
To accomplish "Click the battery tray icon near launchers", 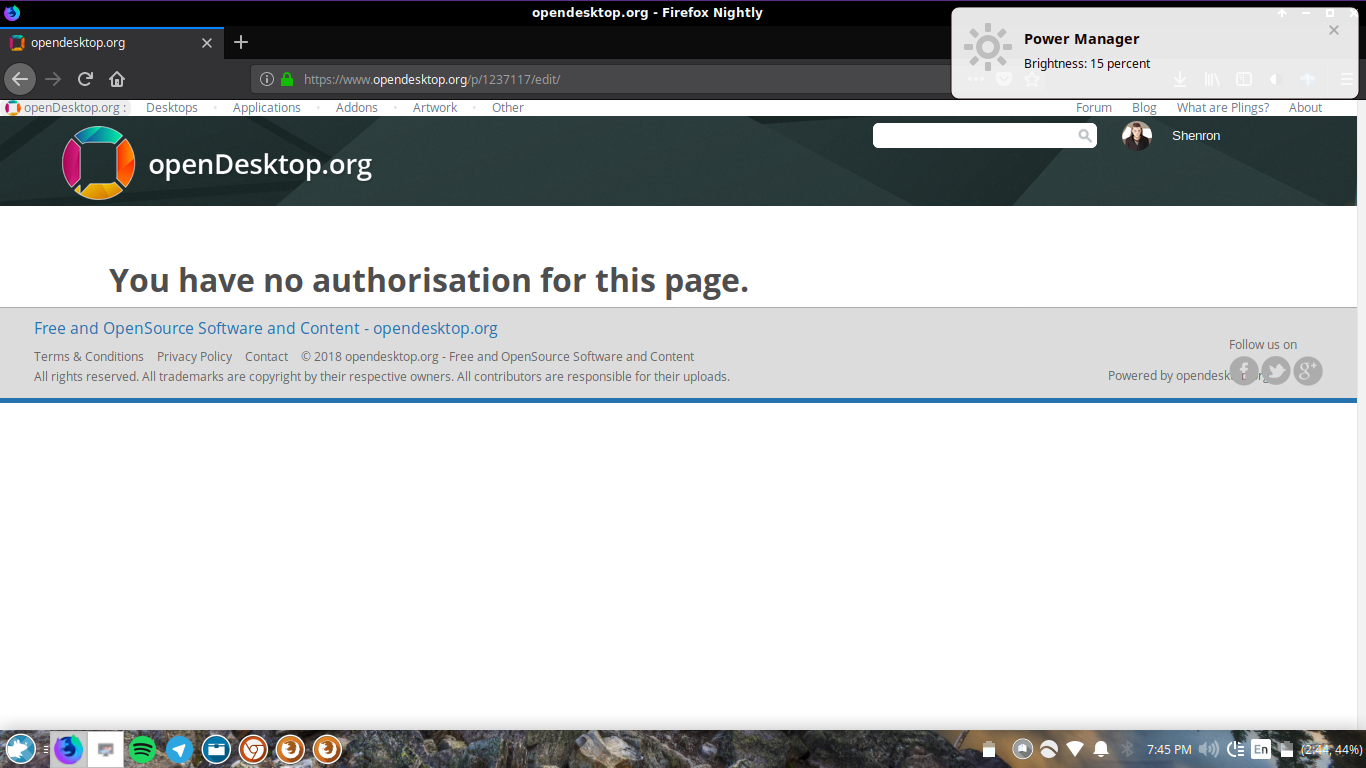I will (x=989, y=749).
